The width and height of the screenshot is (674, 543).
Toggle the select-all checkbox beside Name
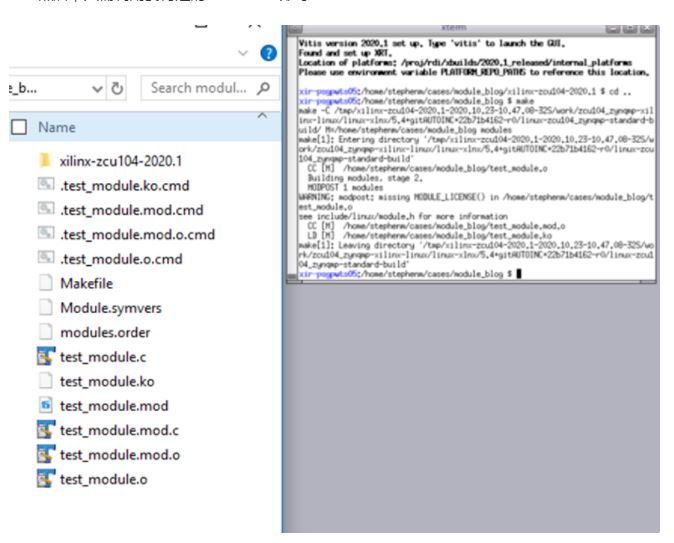click(x=16, y=129)
